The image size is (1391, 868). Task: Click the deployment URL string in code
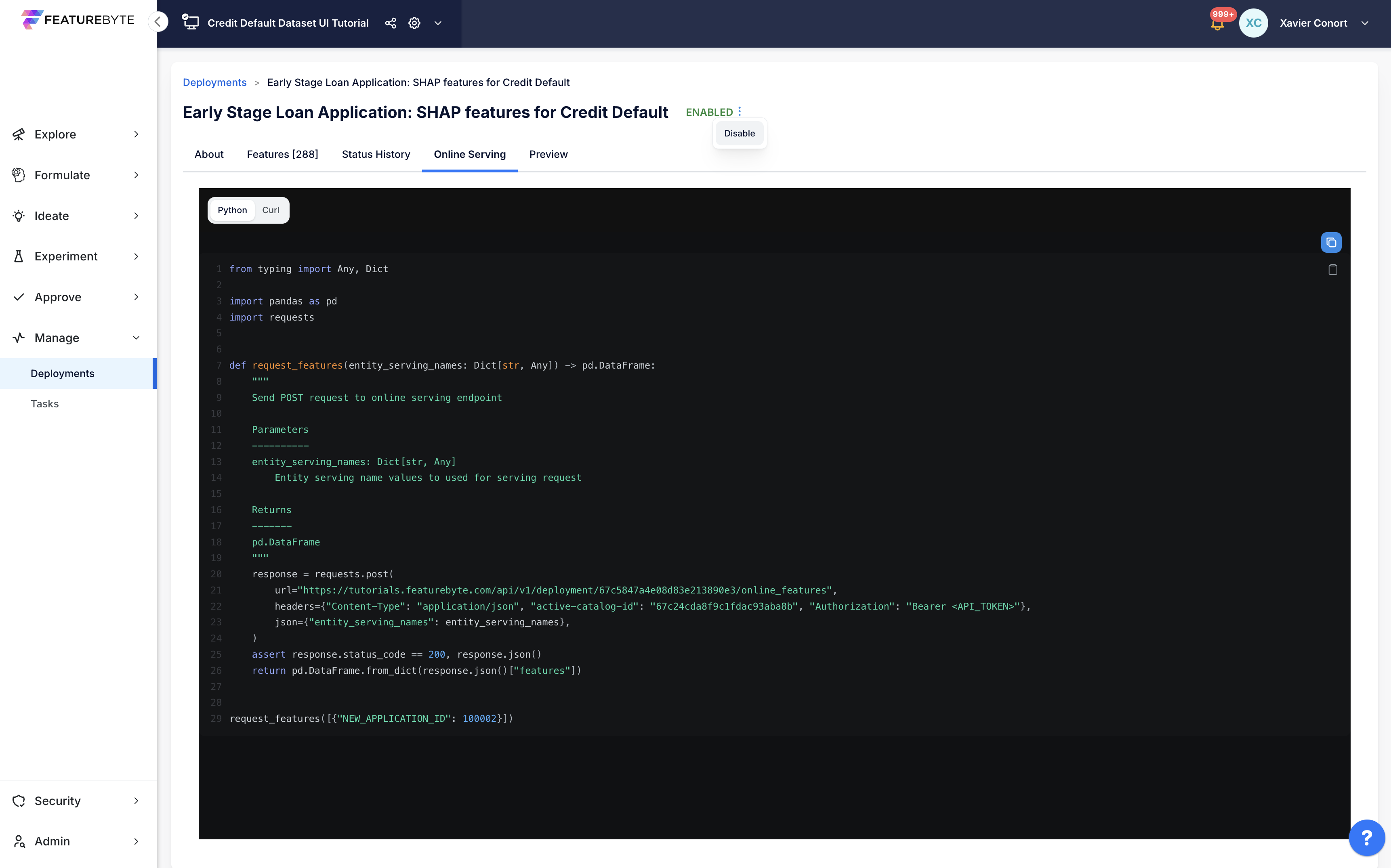(x=565, y=590)
